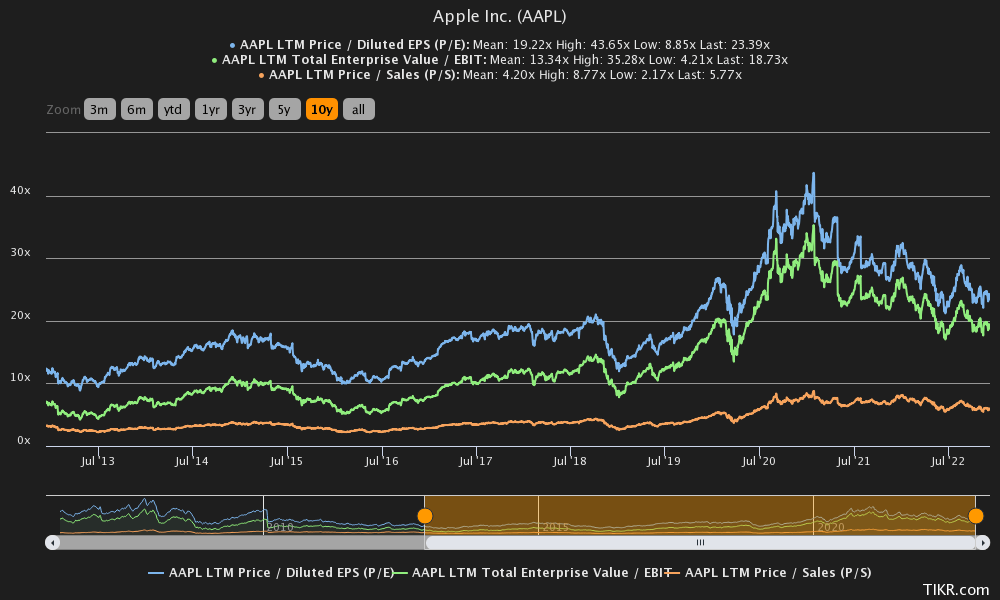Screen dimensions: 1000x600
Task: Click the Zoom label
Action: (x=63, y=110)
